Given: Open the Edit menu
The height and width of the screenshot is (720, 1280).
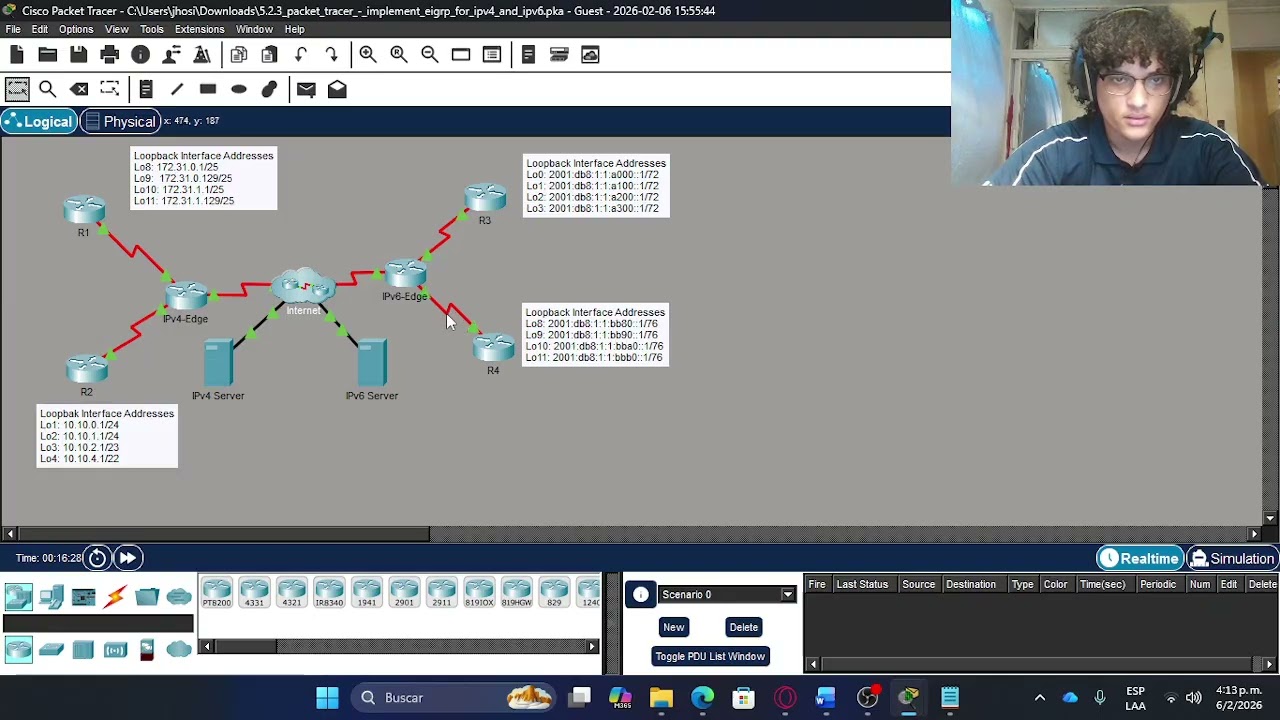Looking at the screenshot, I should click(x=41, y=29).
